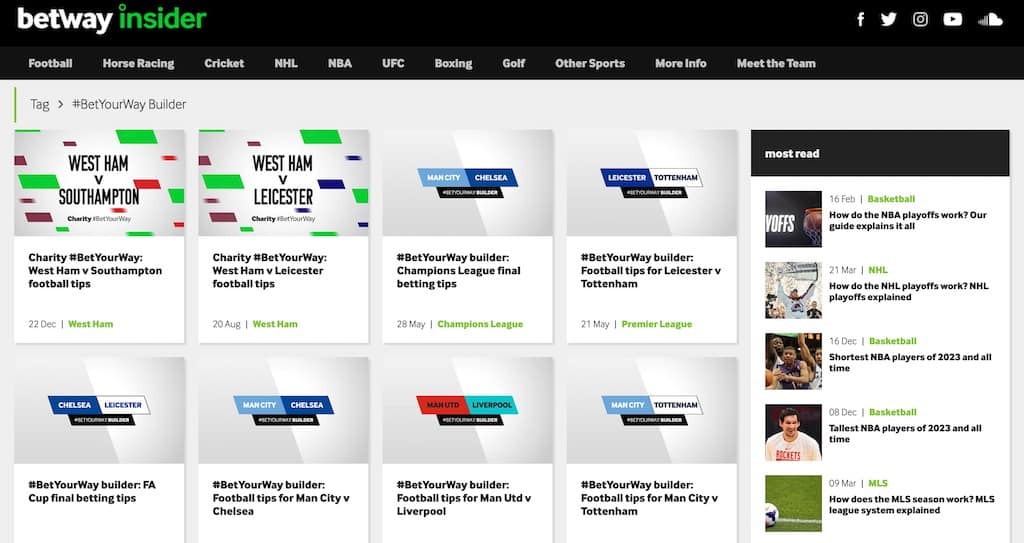Open the Cricket menu

pos(224,63)
